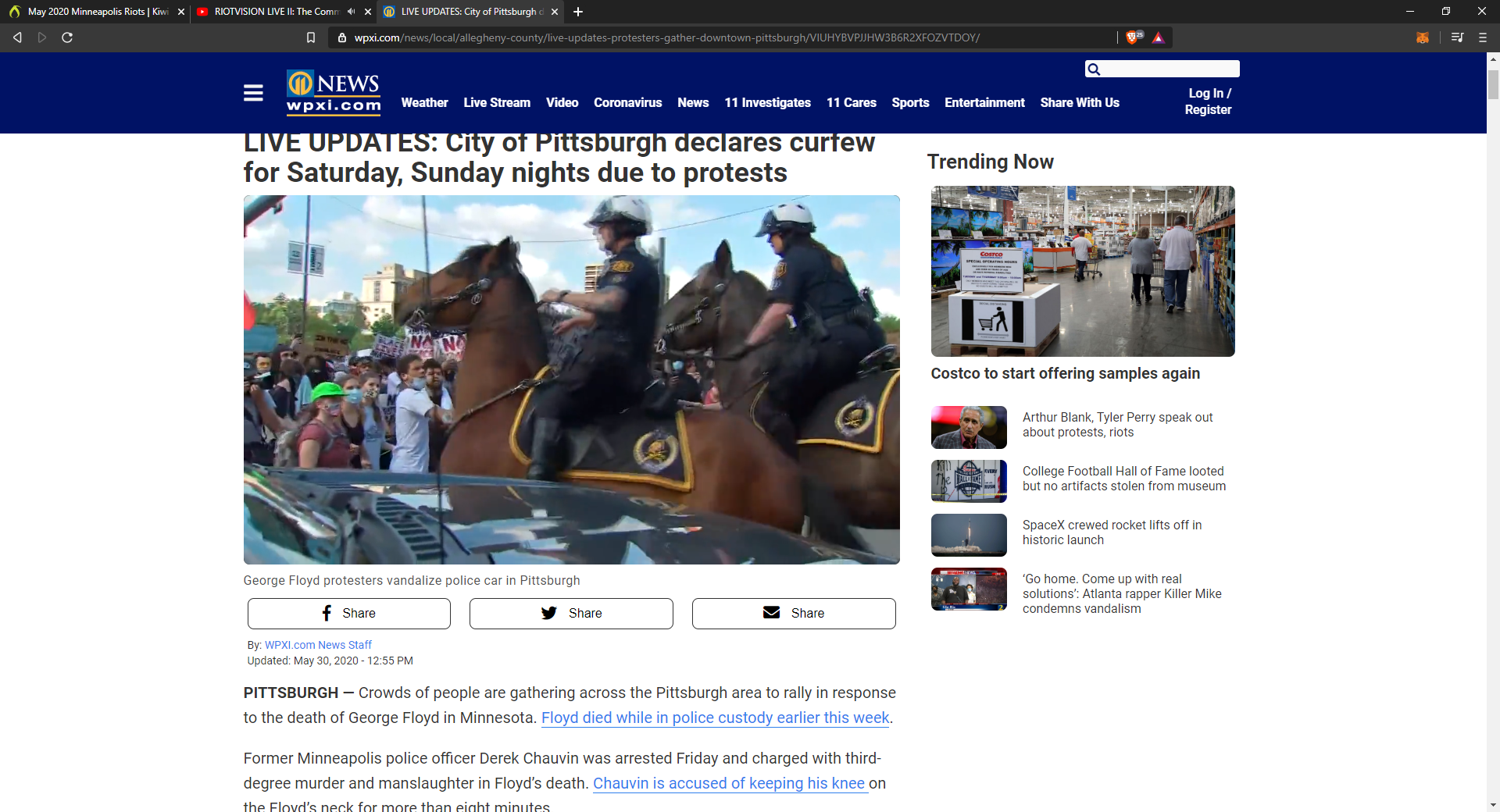Click the scrollbar up arrow
This screenshot has width=1500, height=812.
coord(1493,59)
